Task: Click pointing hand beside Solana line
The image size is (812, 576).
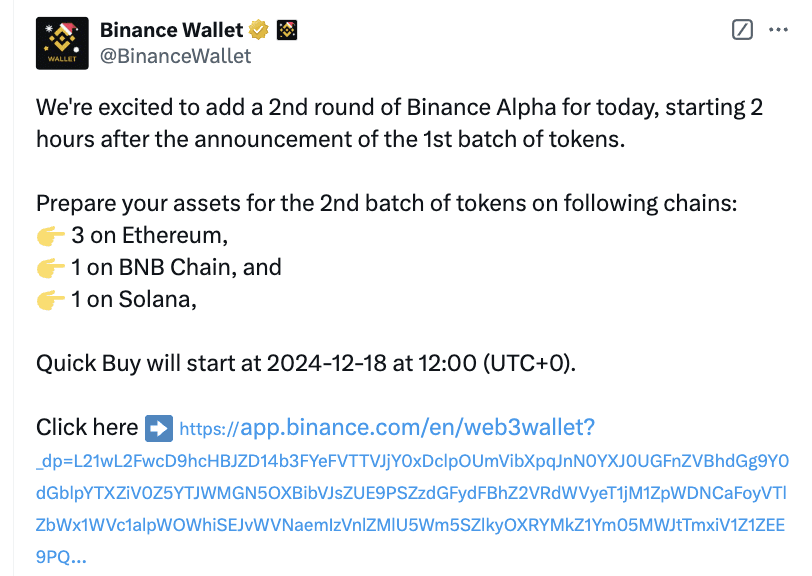Action: pyautogui.click(x=51, y=300)
